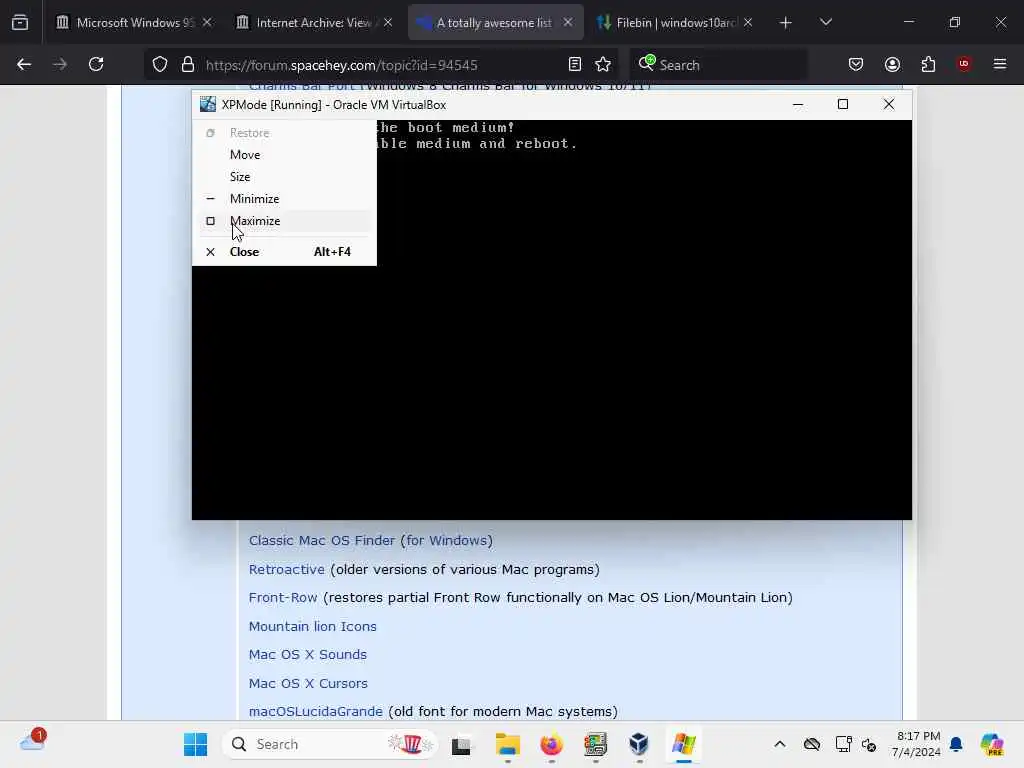Open the uBlock Origin icon
This screenshot has width=1024, height=768.
tap(964, 64)
